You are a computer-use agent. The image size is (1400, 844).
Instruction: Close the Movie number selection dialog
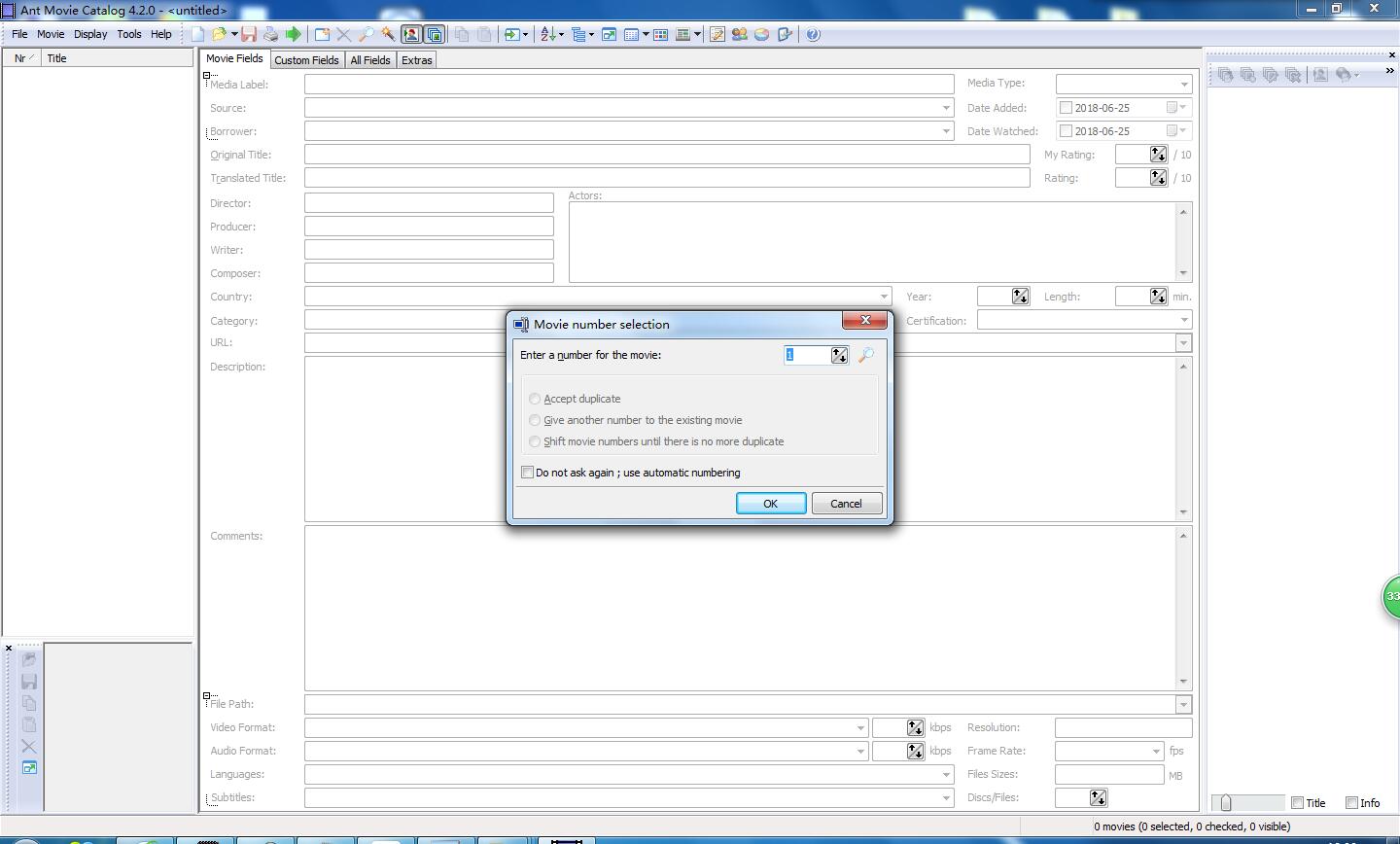coord(864,321)
